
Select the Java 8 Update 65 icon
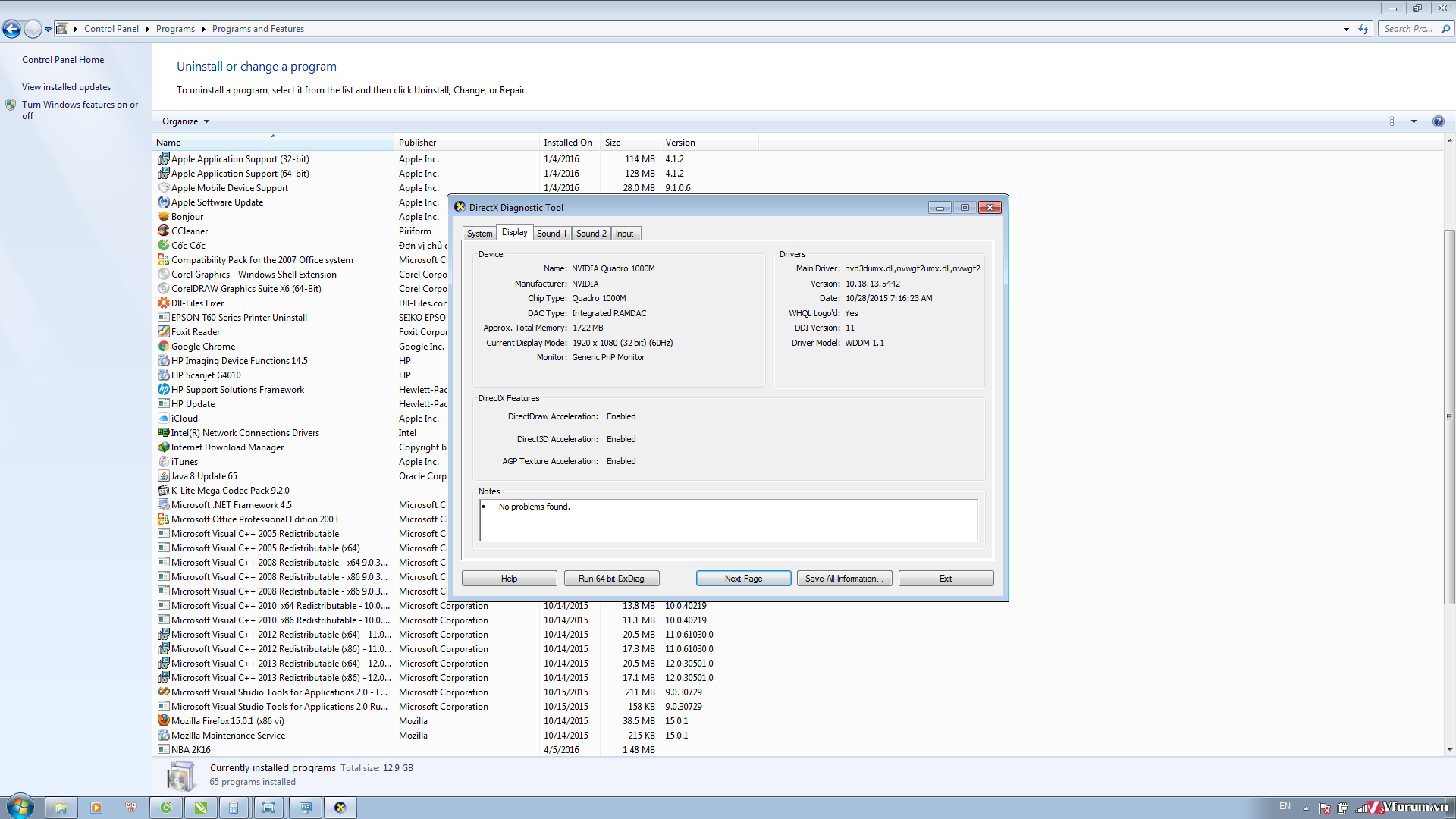(163, 476)
